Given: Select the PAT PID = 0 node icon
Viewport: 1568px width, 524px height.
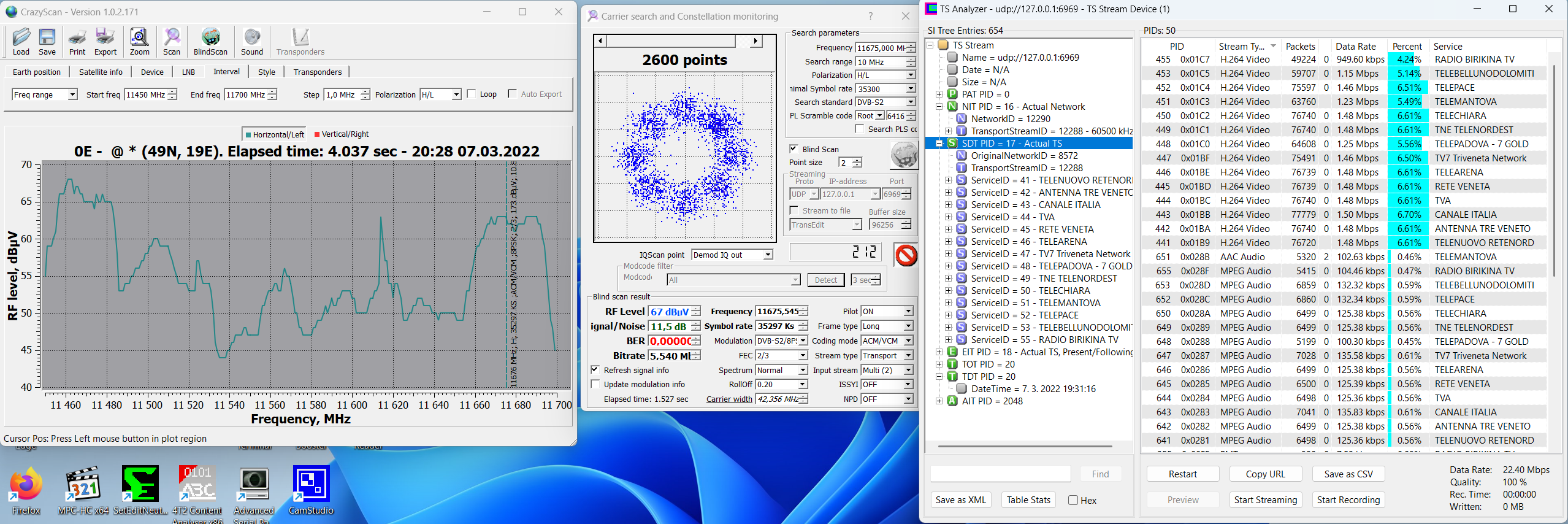Looking at the screenshot, I should pos(952,94).
